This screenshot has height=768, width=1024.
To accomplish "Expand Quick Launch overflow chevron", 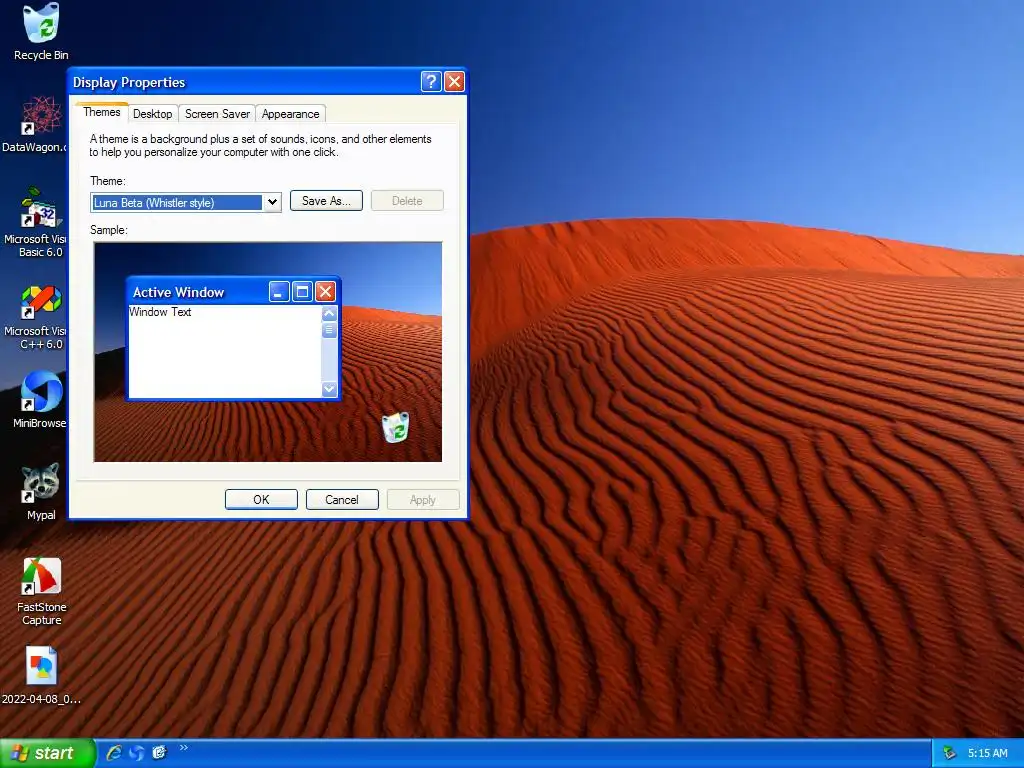I will pos(184,748).
